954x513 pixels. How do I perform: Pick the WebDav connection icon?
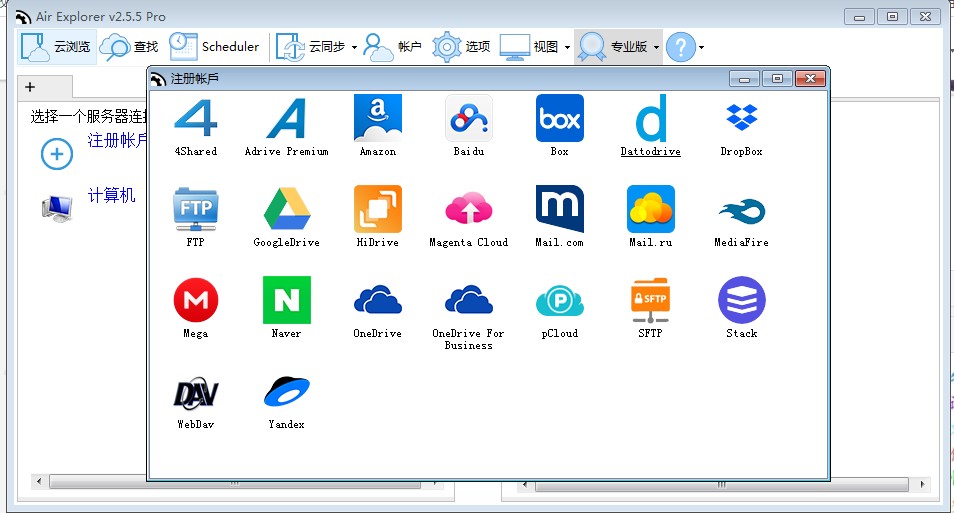(195, 392)
